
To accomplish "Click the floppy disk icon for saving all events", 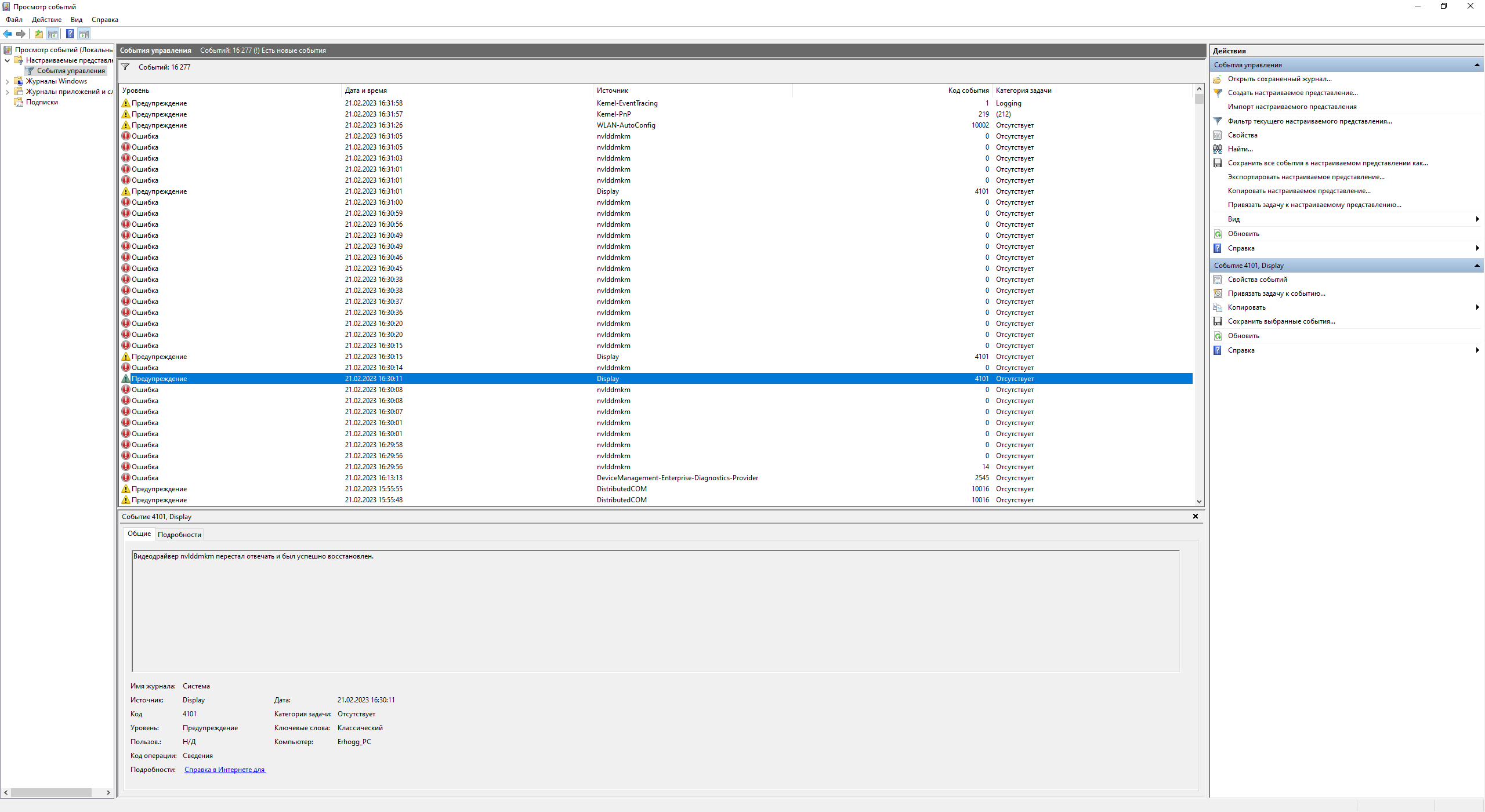I will pyautogui.click(x=1218, y=163).
